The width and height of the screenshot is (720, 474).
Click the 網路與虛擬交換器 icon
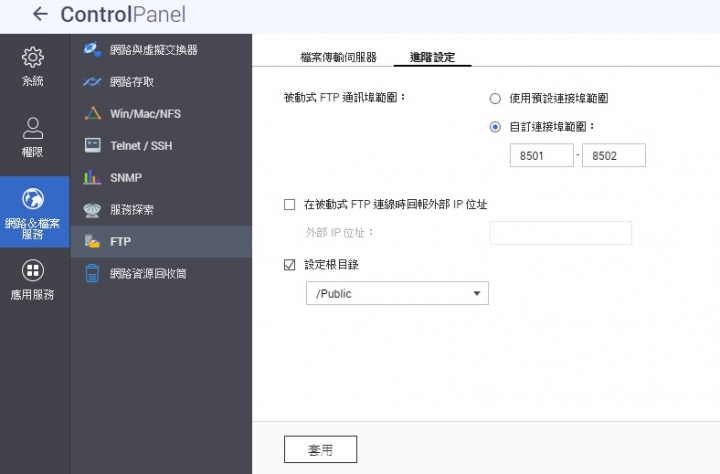tap(92, 50)
